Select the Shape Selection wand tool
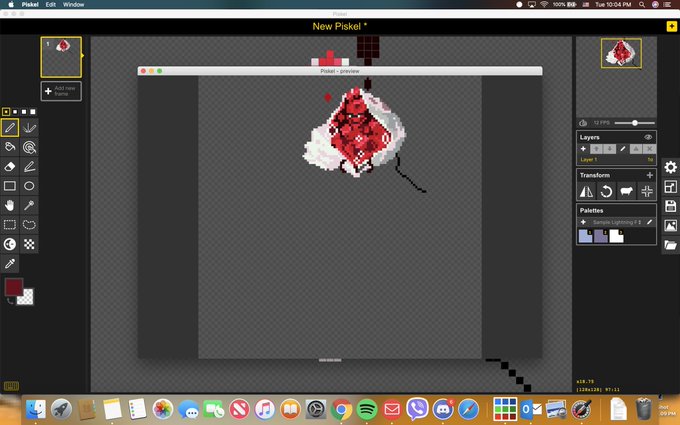 click(29, 205)
